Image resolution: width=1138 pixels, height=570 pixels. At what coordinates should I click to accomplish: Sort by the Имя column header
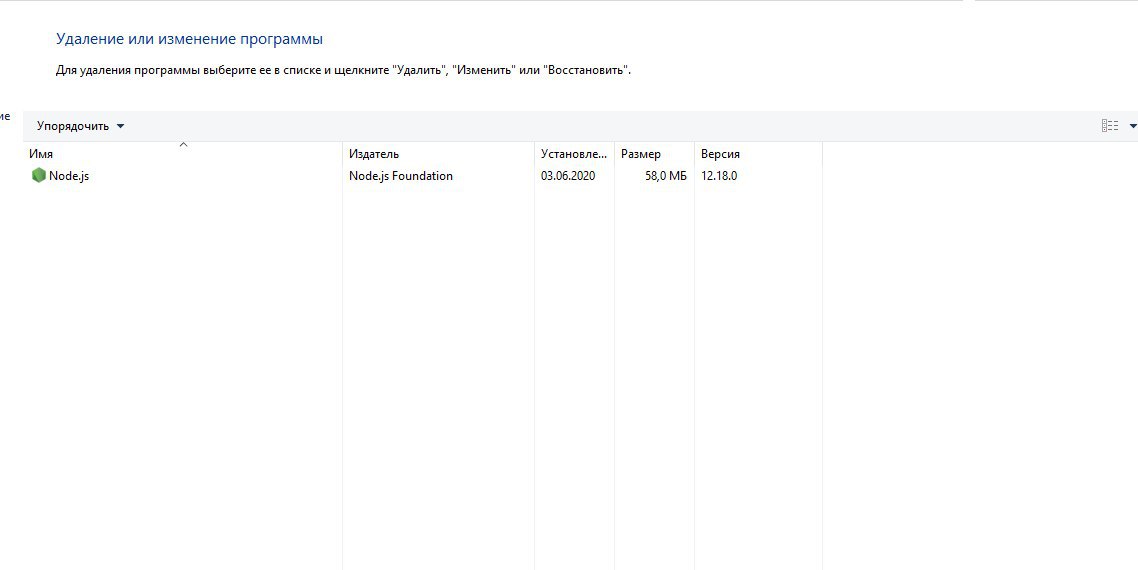pyautogui.click(x=184, y=154)
